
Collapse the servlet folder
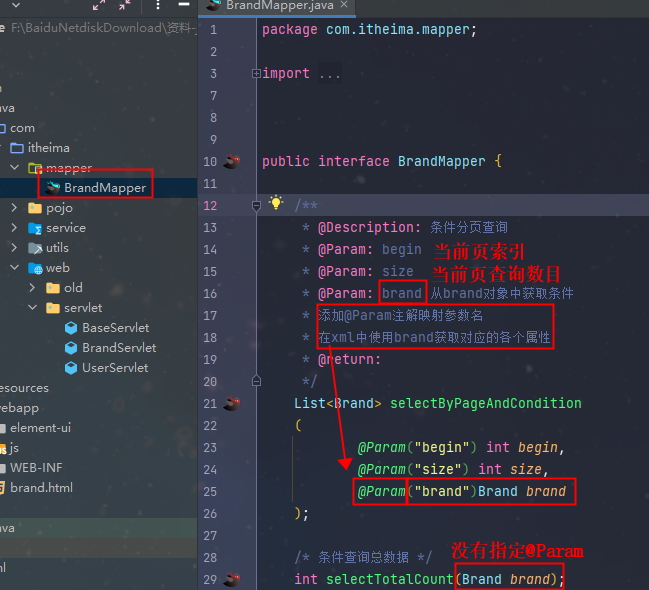pos(33,308)
